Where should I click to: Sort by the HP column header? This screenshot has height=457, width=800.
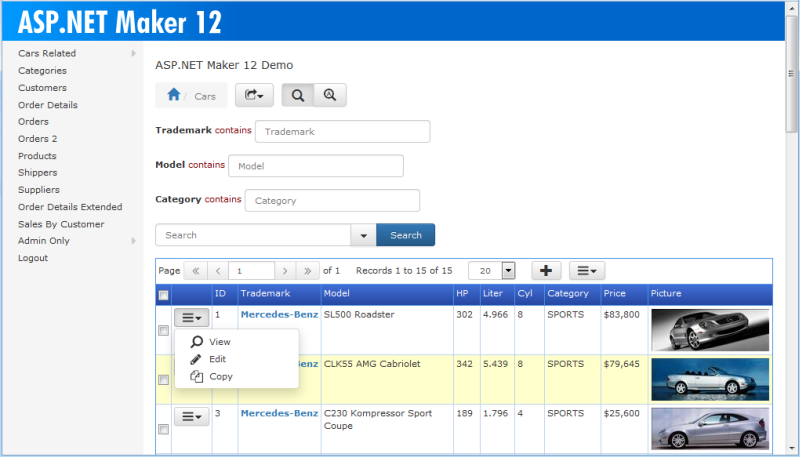pos(462,293)
